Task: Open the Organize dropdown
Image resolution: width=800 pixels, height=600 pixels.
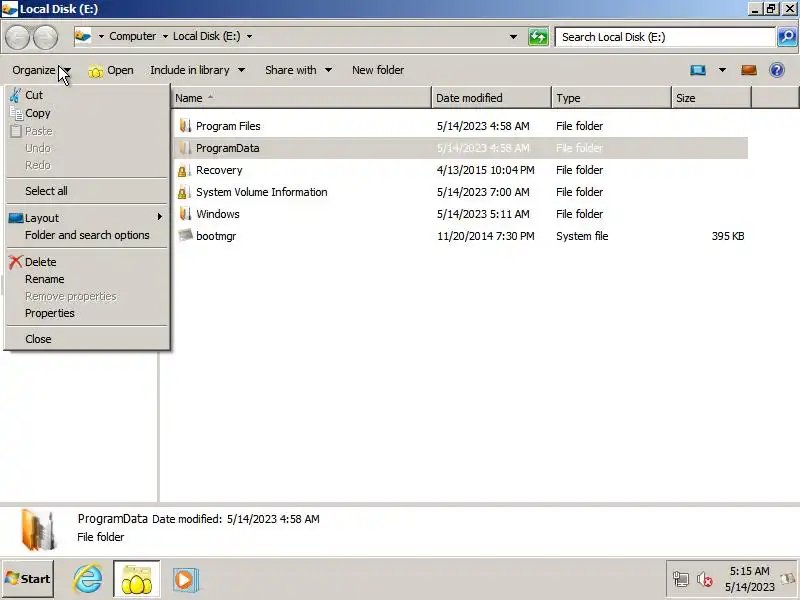Action: tap(41, 70)
